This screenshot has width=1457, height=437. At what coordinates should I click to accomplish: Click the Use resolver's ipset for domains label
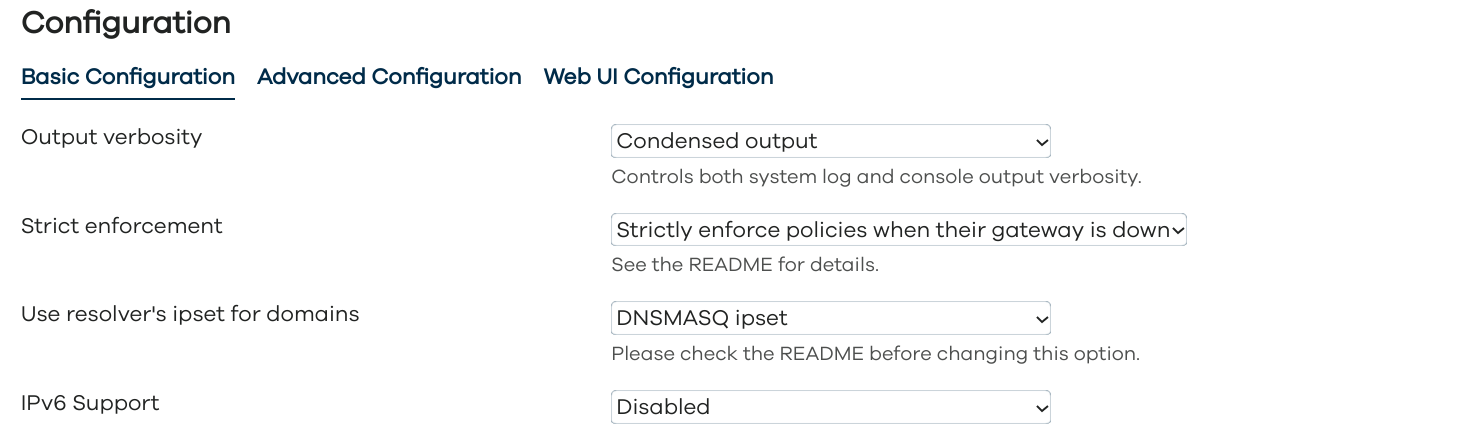(190, 314)
